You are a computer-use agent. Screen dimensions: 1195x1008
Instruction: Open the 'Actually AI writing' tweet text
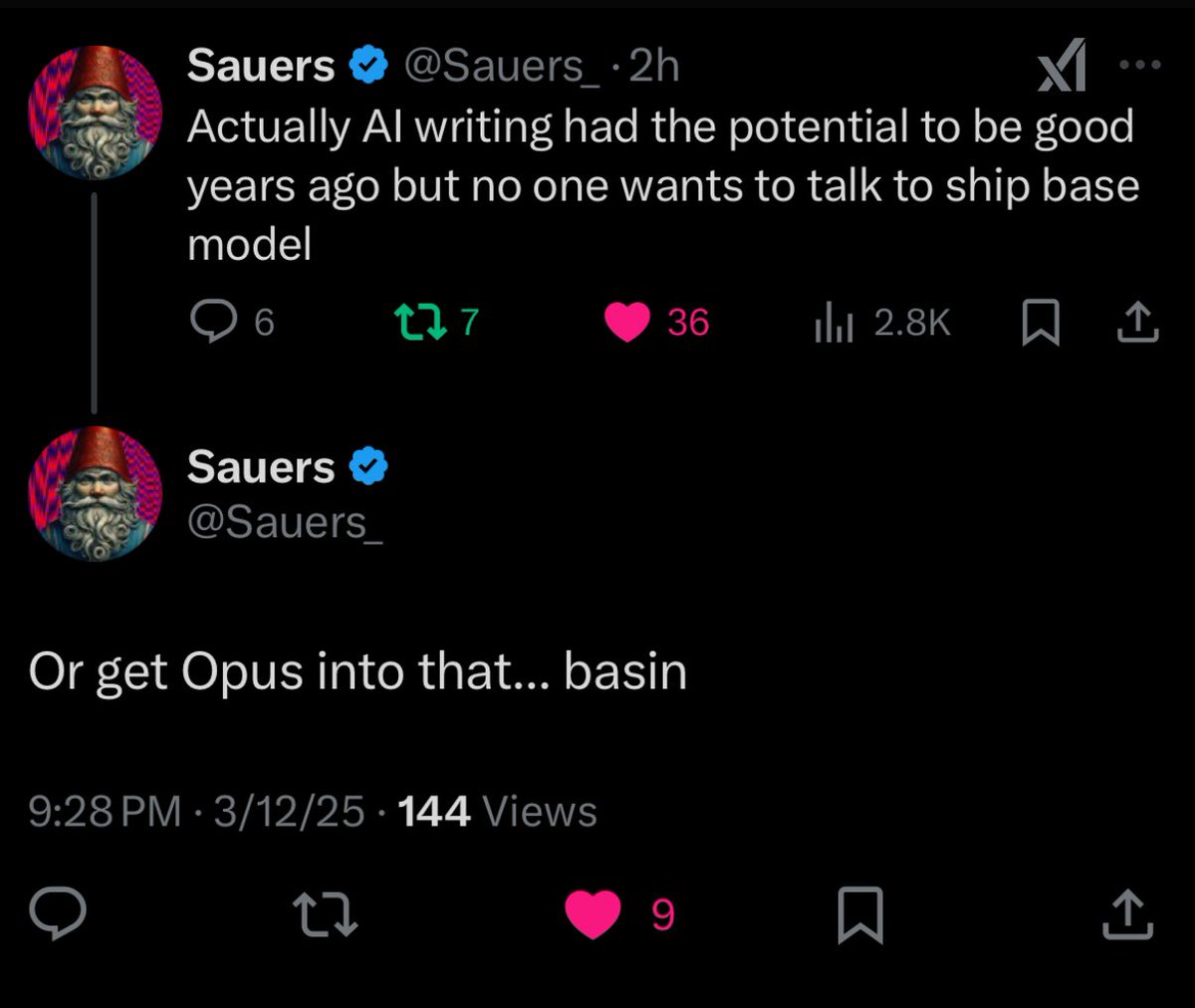(x=662, y=185)
